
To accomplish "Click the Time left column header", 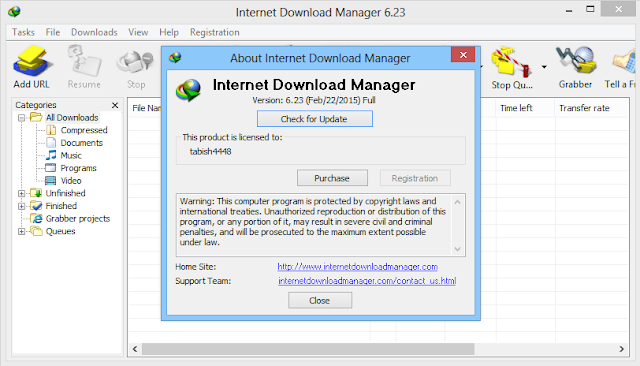I will [525, 108].
